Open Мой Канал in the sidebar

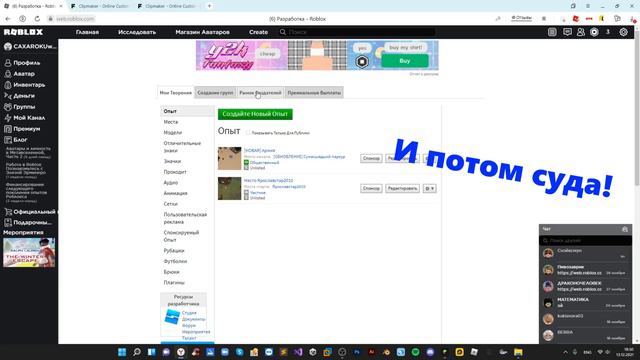(24, 118)
